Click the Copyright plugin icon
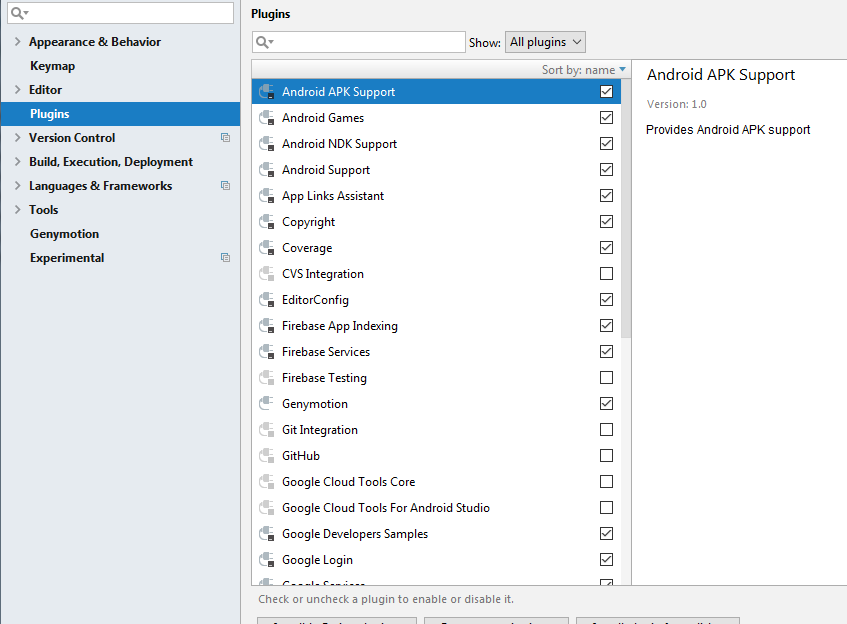The image size is (847, 624). [x=267, y=222]
